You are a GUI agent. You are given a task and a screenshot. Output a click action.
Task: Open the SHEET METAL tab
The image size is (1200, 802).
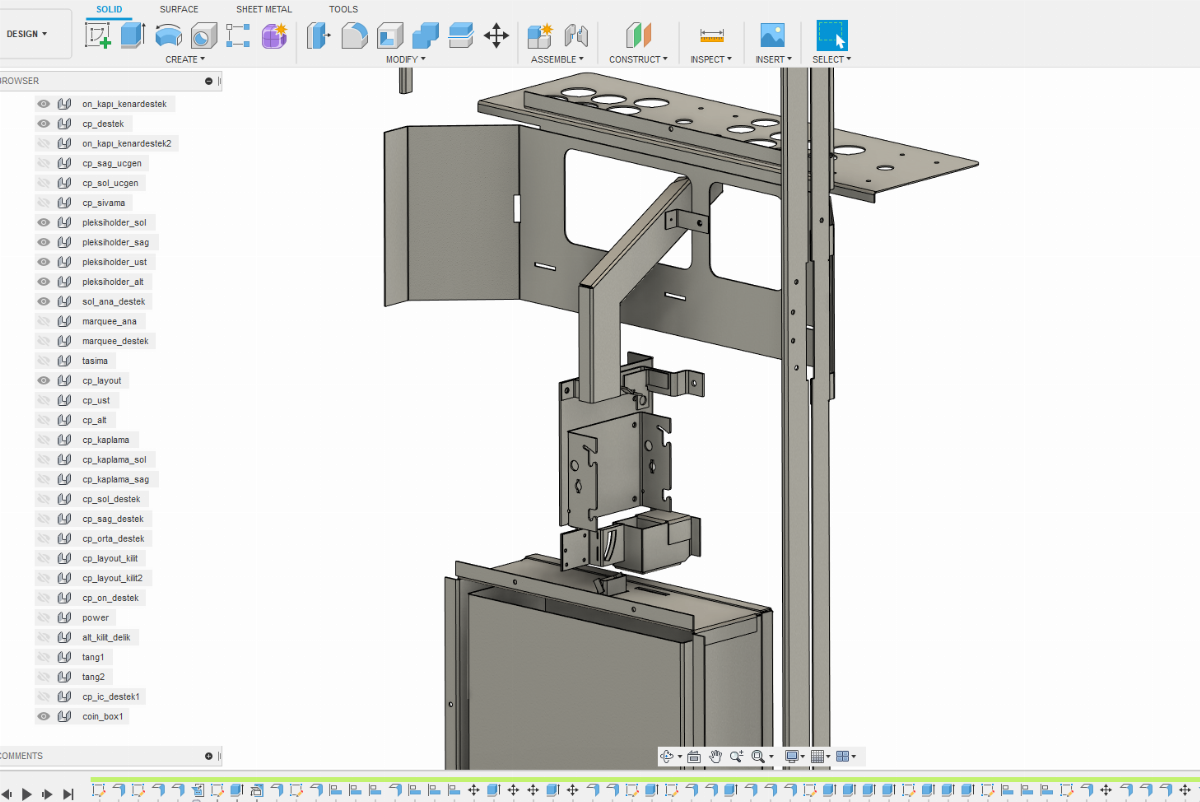[264, 9]
